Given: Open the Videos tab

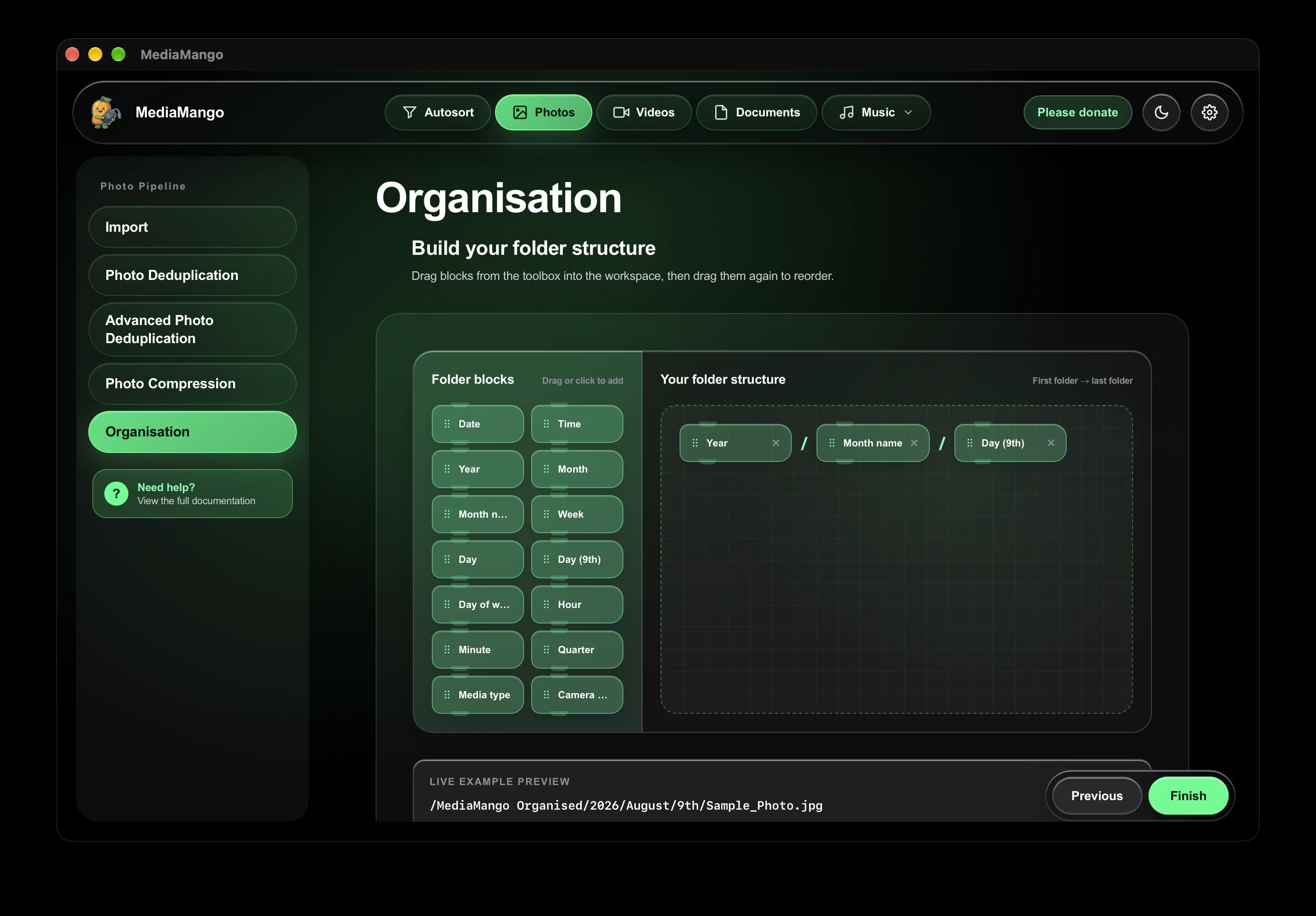Looking at the screenshot, I should click(x=643, y=112).
